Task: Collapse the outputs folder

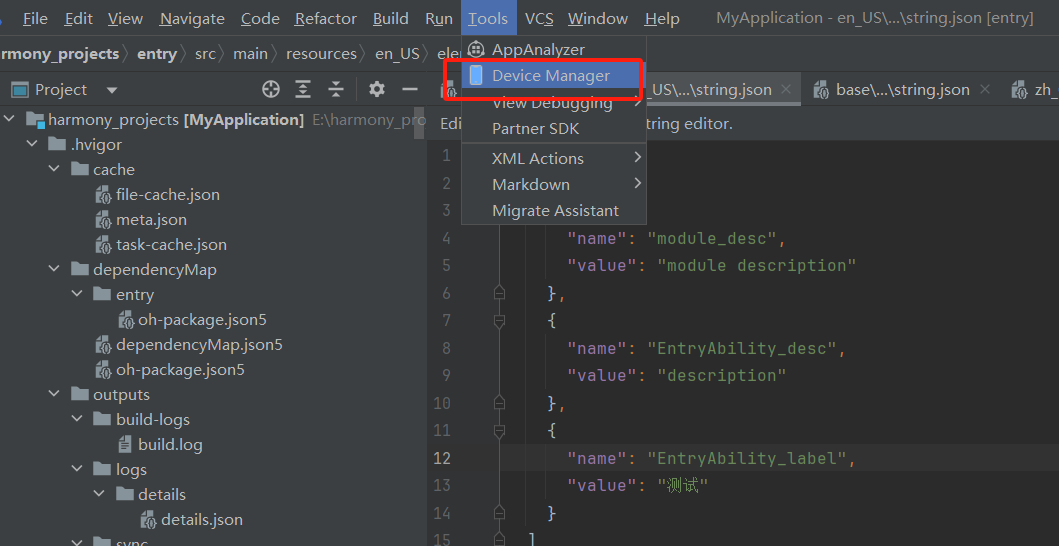Action: click(x=54, y=395)
